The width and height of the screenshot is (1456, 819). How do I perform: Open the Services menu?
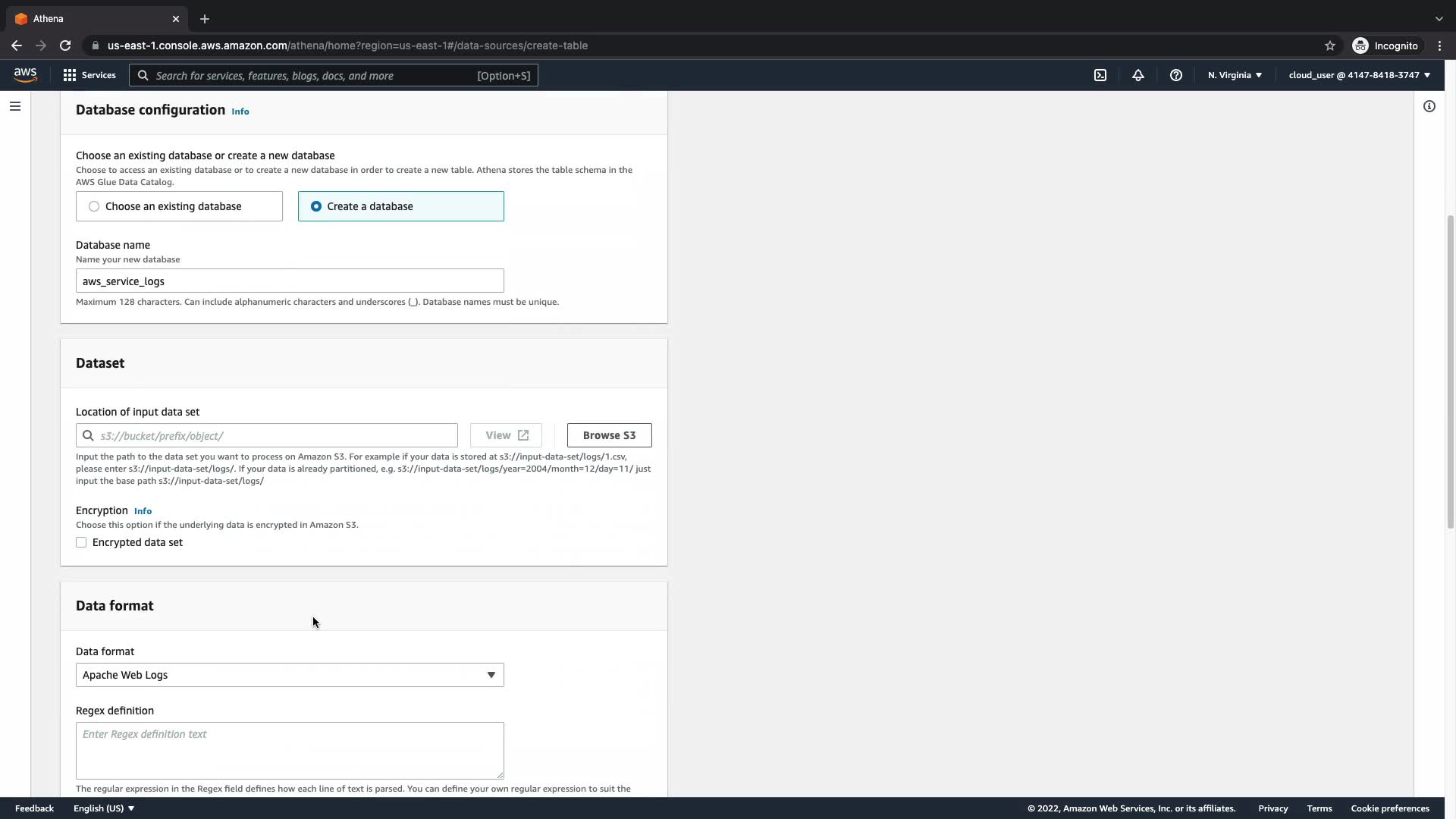tap(89, 75)
